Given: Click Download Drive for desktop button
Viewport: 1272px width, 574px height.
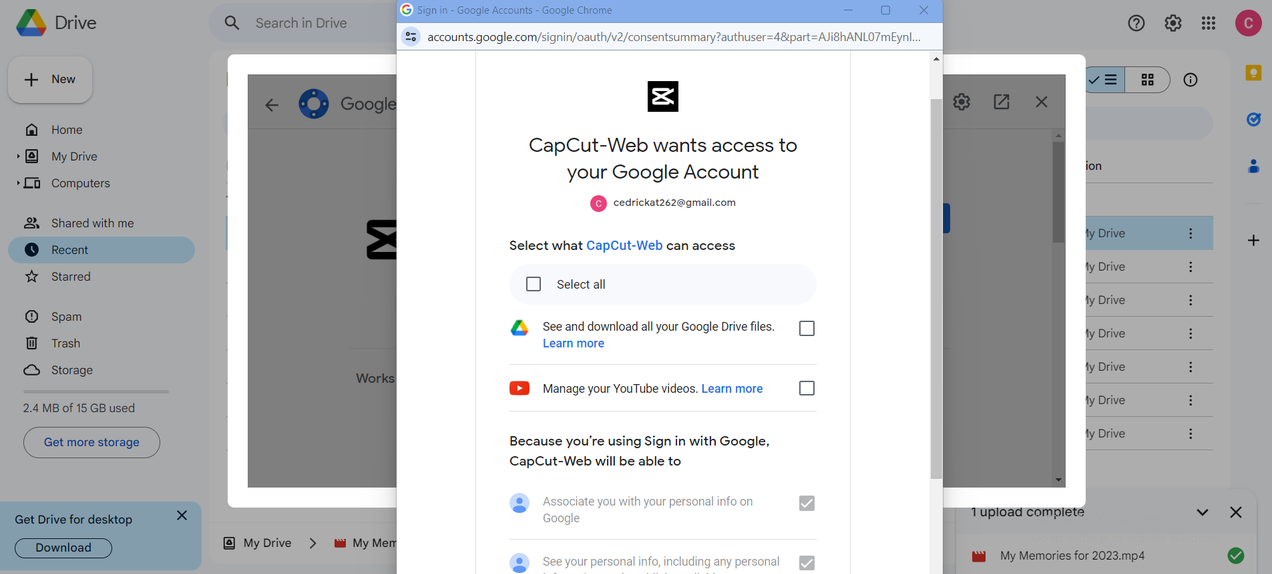Looking at the screenshot, I should coord(63,548).
